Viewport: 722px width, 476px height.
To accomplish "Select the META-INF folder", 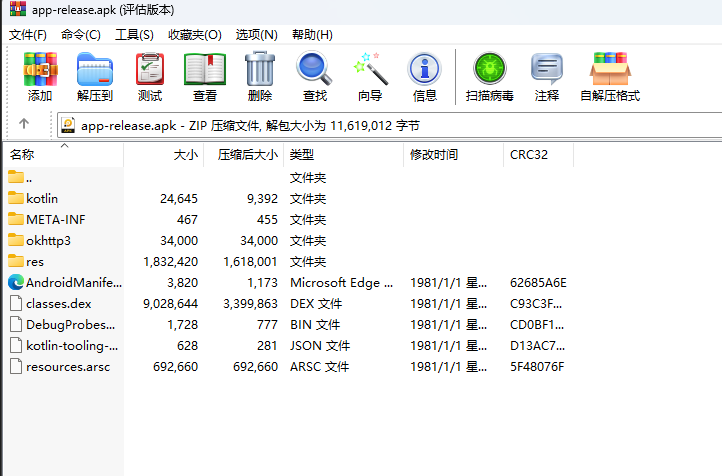I will (54, 219).
